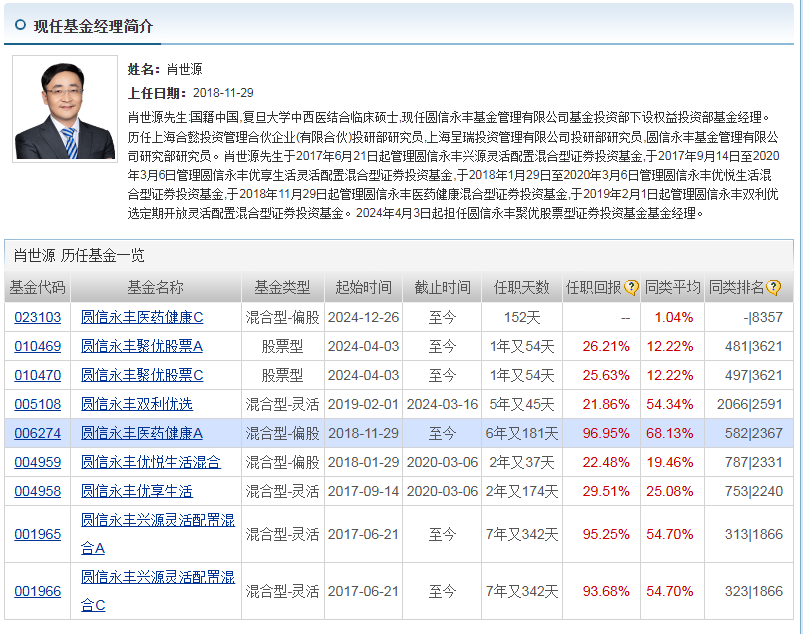
Task: Click the end date 2024-03-16
Action: [442, 405]
